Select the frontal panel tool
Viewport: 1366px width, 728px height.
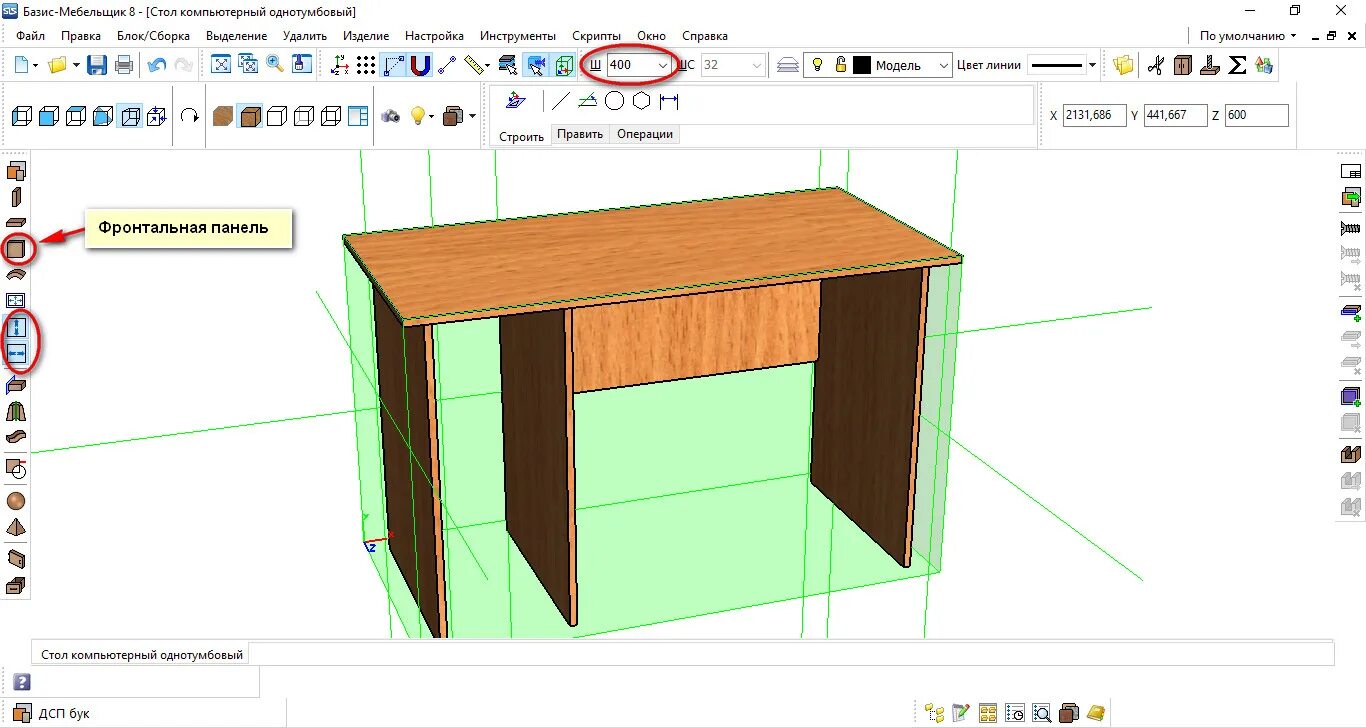click(16, 248)
